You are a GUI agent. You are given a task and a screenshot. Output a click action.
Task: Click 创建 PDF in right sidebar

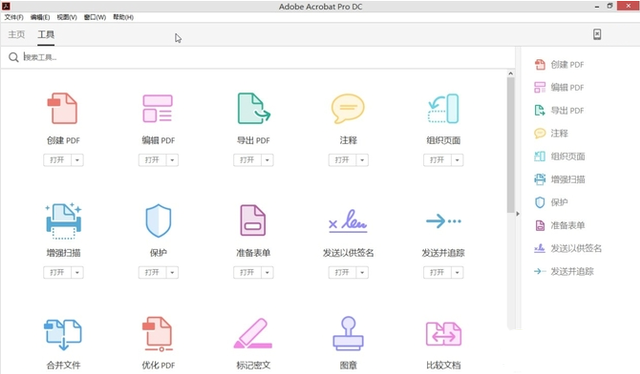(x=559, y=65)
